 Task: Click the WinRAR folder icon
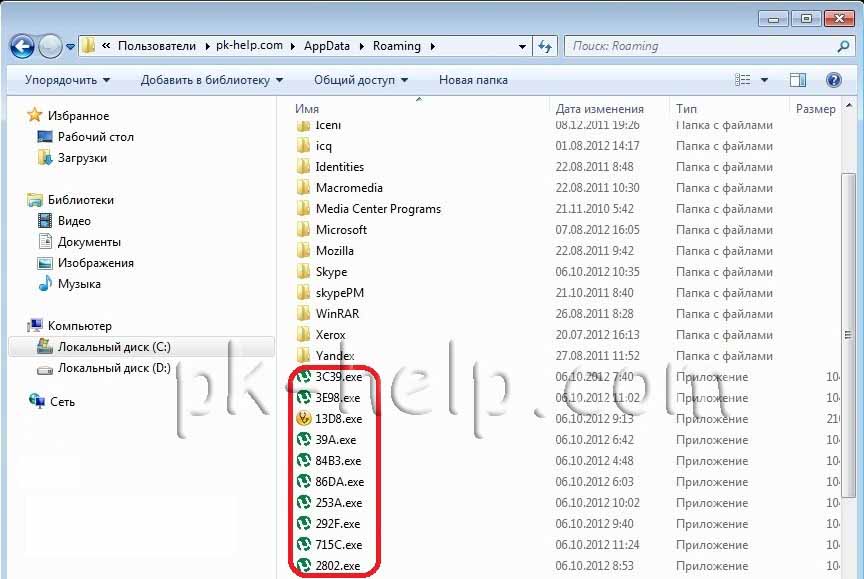click(x=303, y=313)
